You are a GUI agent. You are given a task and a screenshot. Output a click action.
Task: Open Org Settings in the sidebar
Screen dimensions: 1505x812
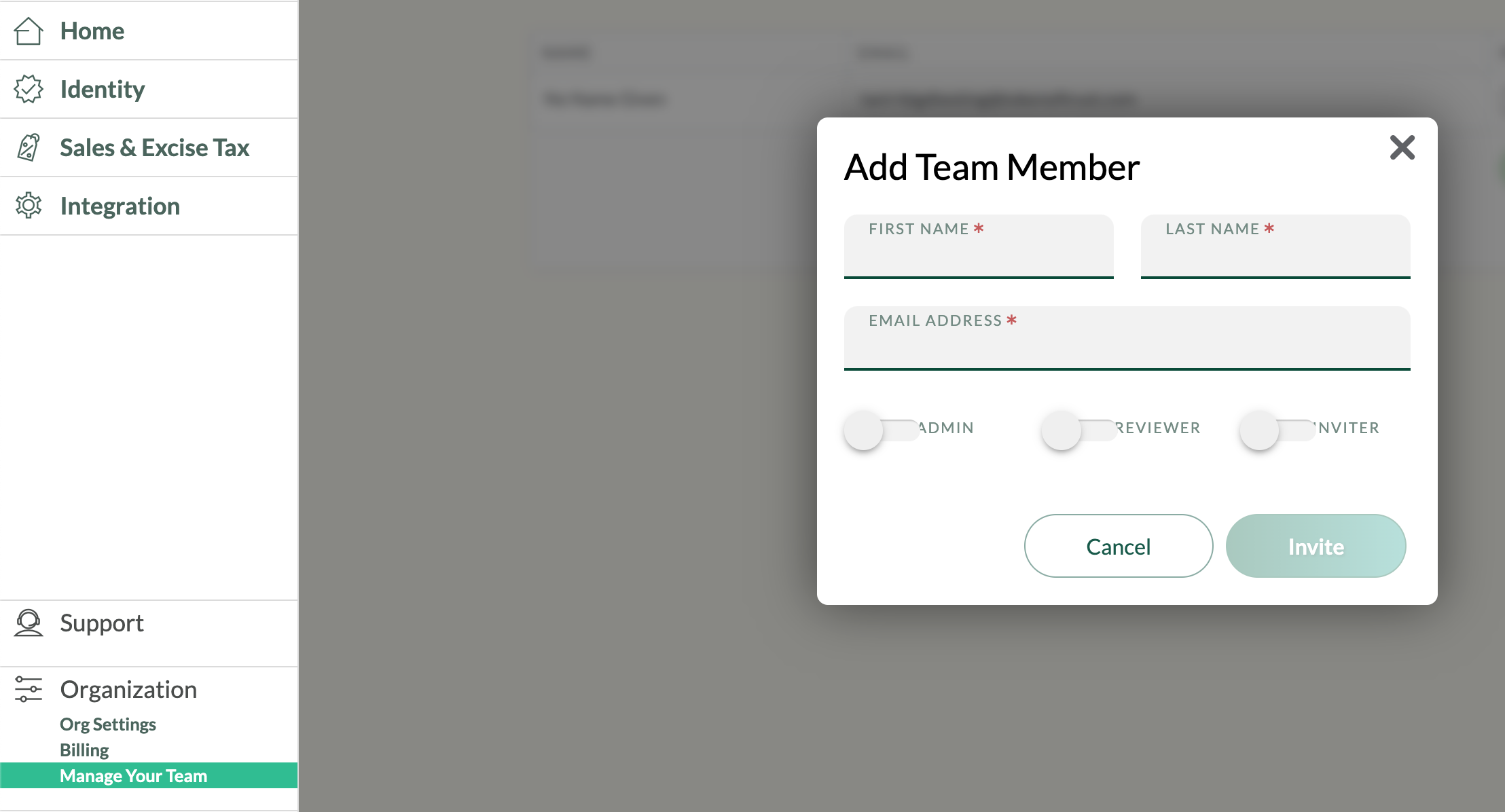(x=108, y=724)
